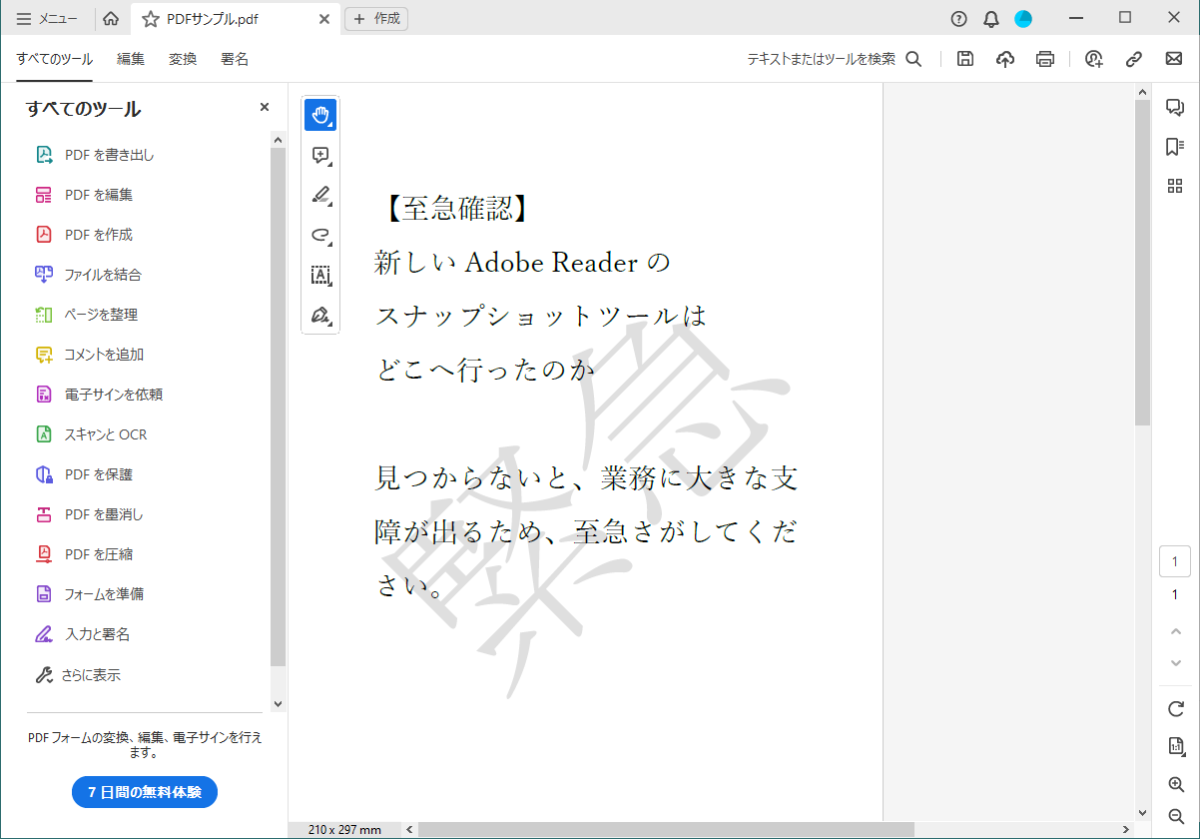
Task: Send the file by email icon
Action: click(1174, 59)
